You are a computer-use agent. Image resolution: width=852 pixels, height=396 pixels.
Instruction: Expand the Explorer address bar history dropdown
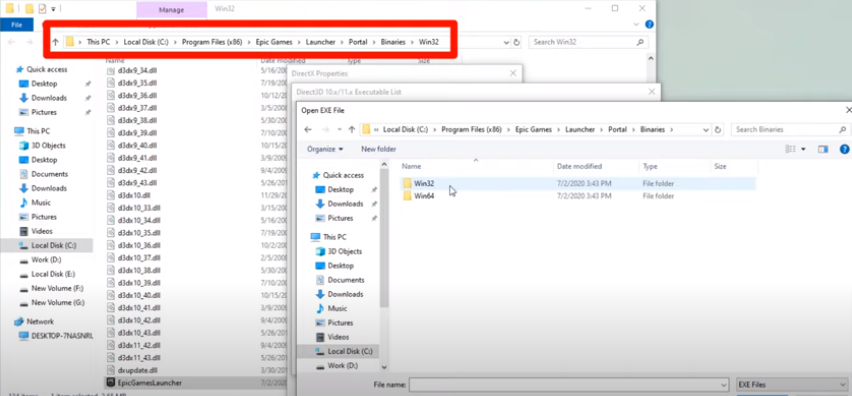(506, 42)
